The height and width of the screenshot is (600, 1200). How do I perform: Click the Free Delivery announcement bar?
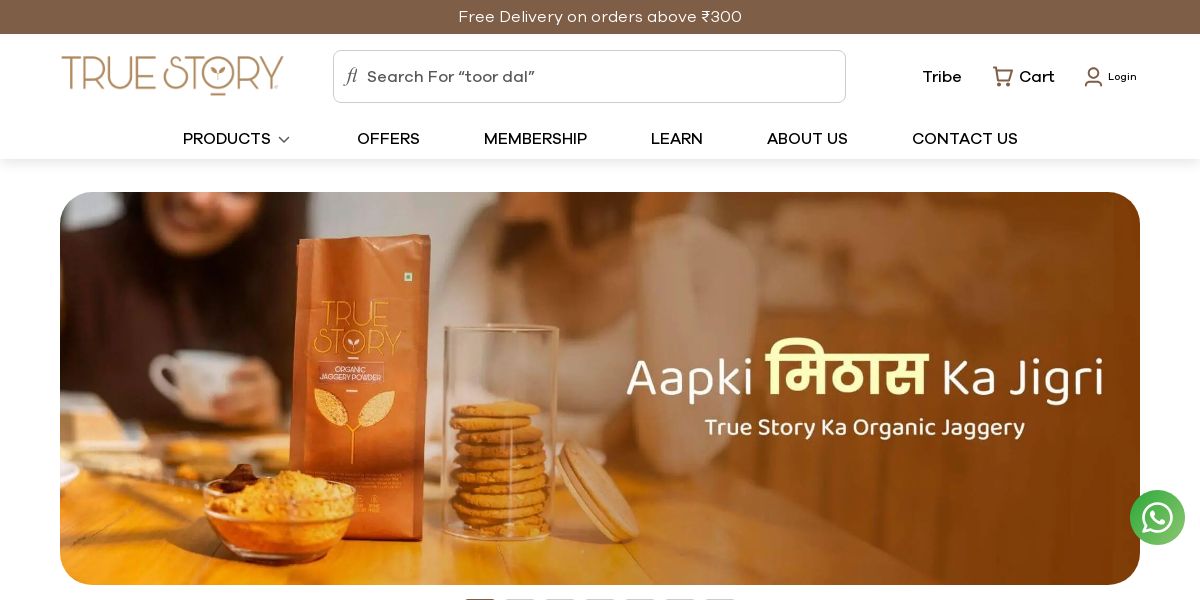pos(600,17)
